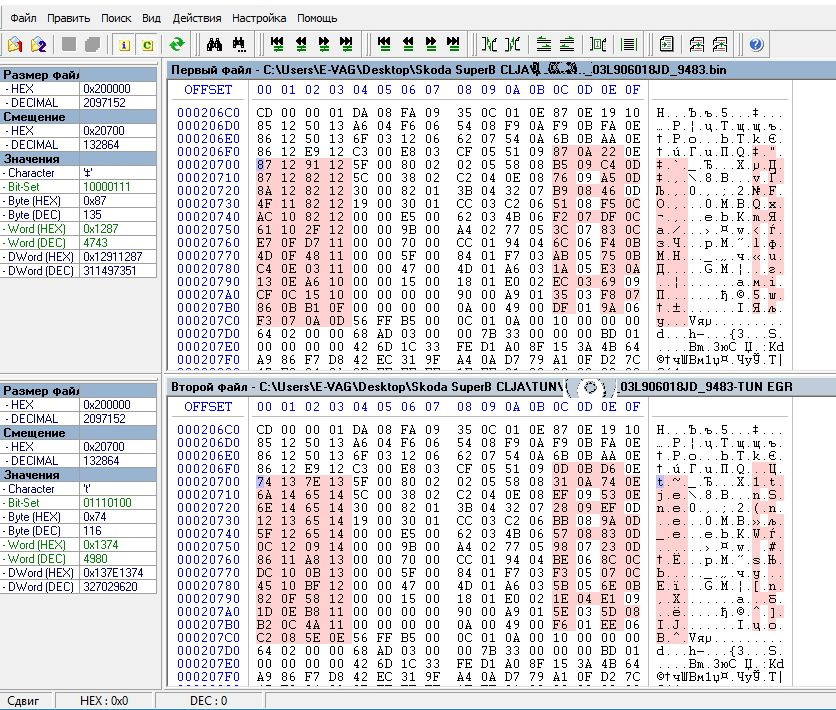Click Первый файл title bar path
The image size is (836, 710).
tap(449, 70)
